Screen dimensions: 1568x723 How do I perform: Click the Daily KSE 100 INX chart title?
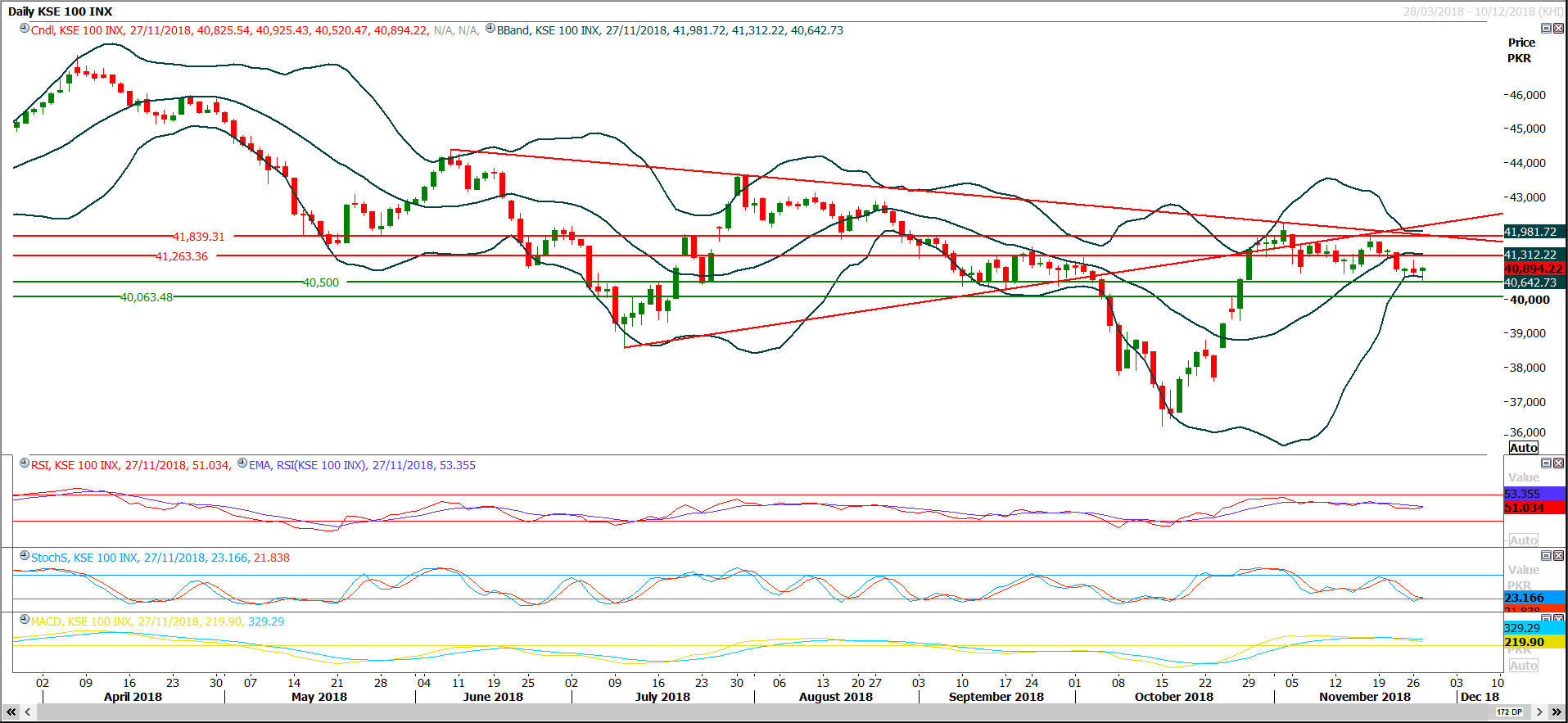60,11
